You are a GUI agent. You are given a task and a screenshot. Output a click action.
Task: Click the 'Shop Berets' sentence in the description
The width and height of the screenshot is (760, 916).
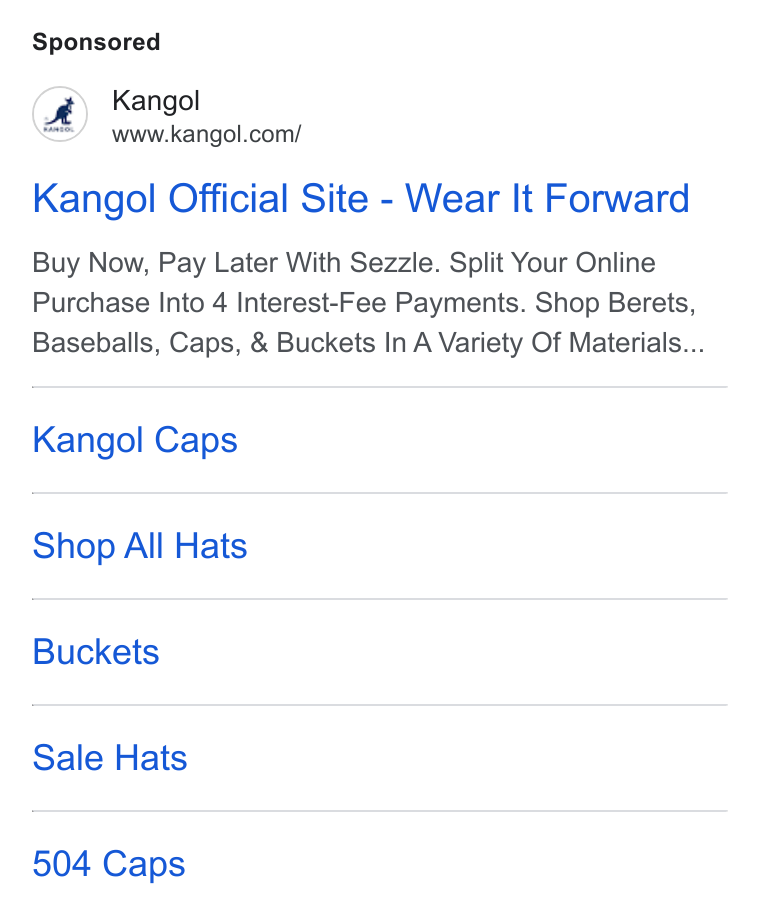(616, 303)
